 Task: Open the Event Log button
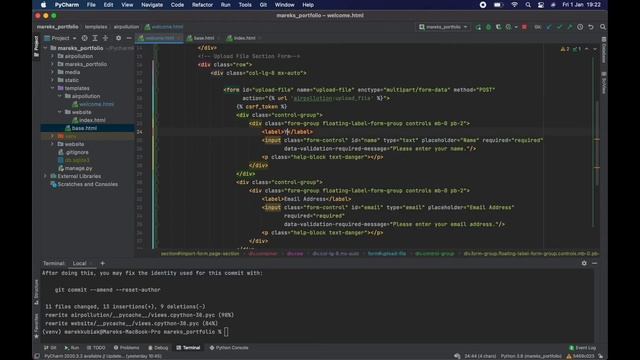click(x=582, y=348)
